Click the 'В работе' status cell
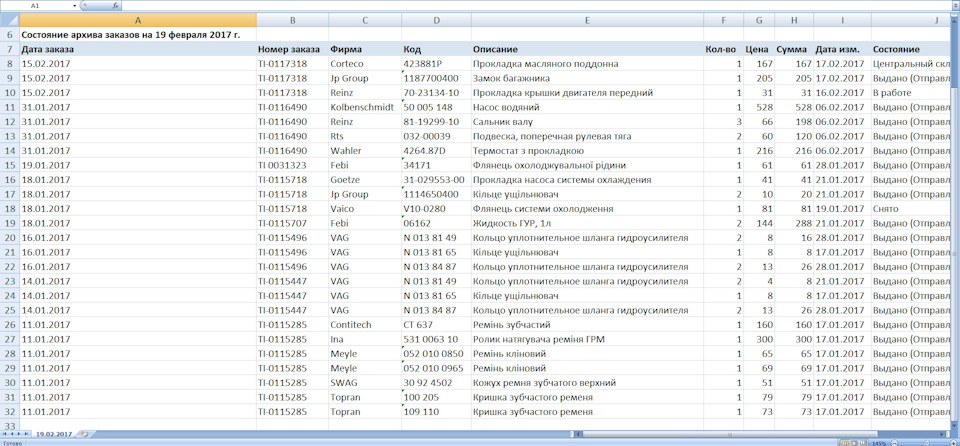Viewport: 960px width, 446px height. click(x=911, y=93)
